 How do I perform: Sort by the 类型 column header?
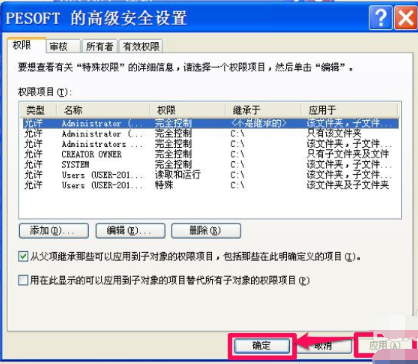pos(38,110)
